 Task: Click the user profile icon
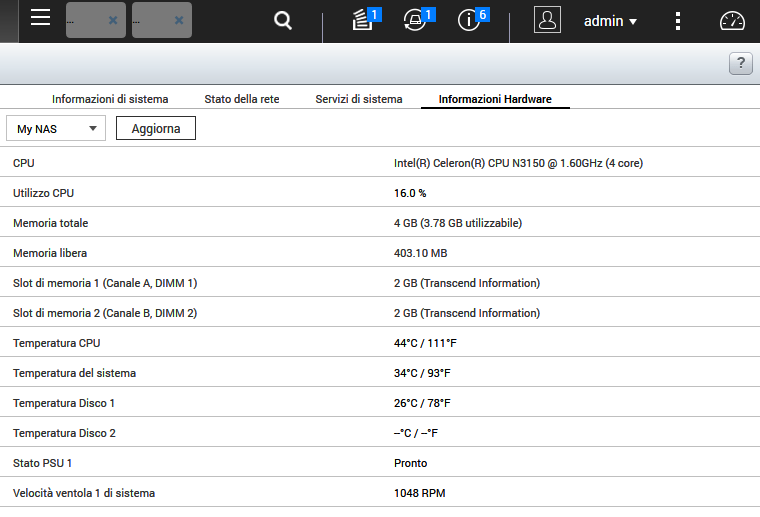pos(547,20)
